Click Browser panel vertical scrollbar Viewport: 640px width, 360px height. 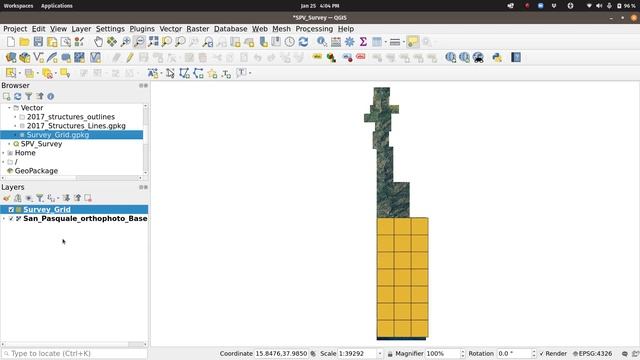(145, 139)
